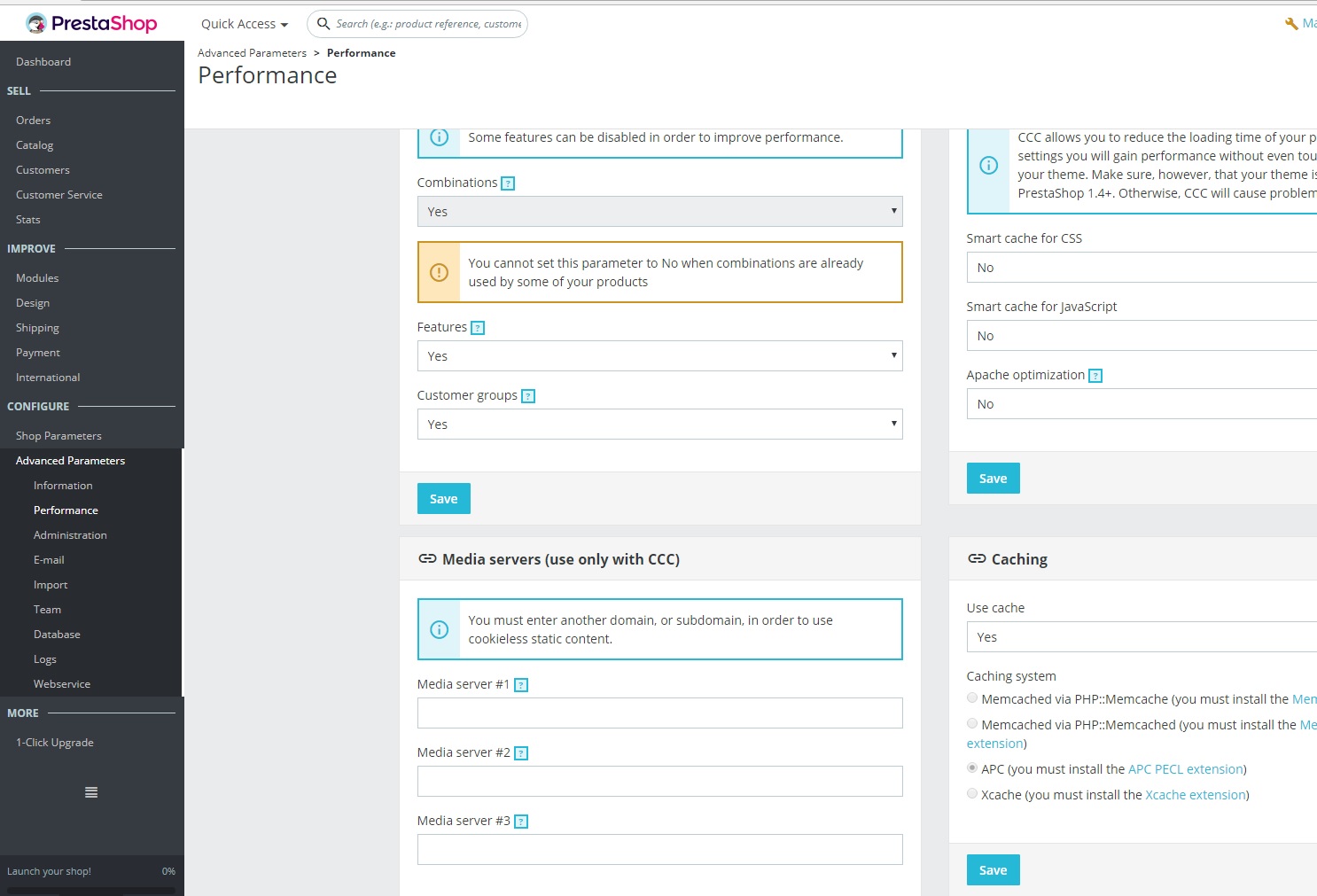The width and height of the screenshot is (1317, 896).
Task: Open the Administration submenu item
Action: pyautogui.click(x=70, y=535)
